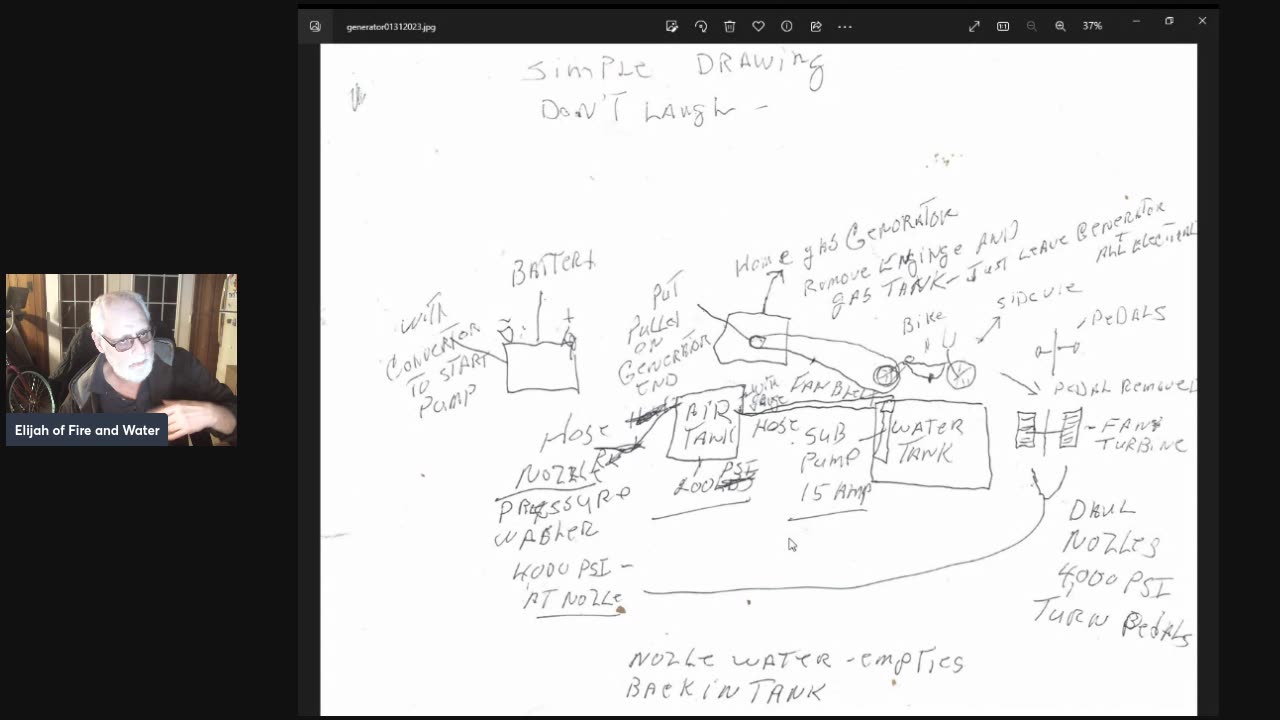Restore down the Photos window
The image size is (1280, 720).
(1169, 21)
